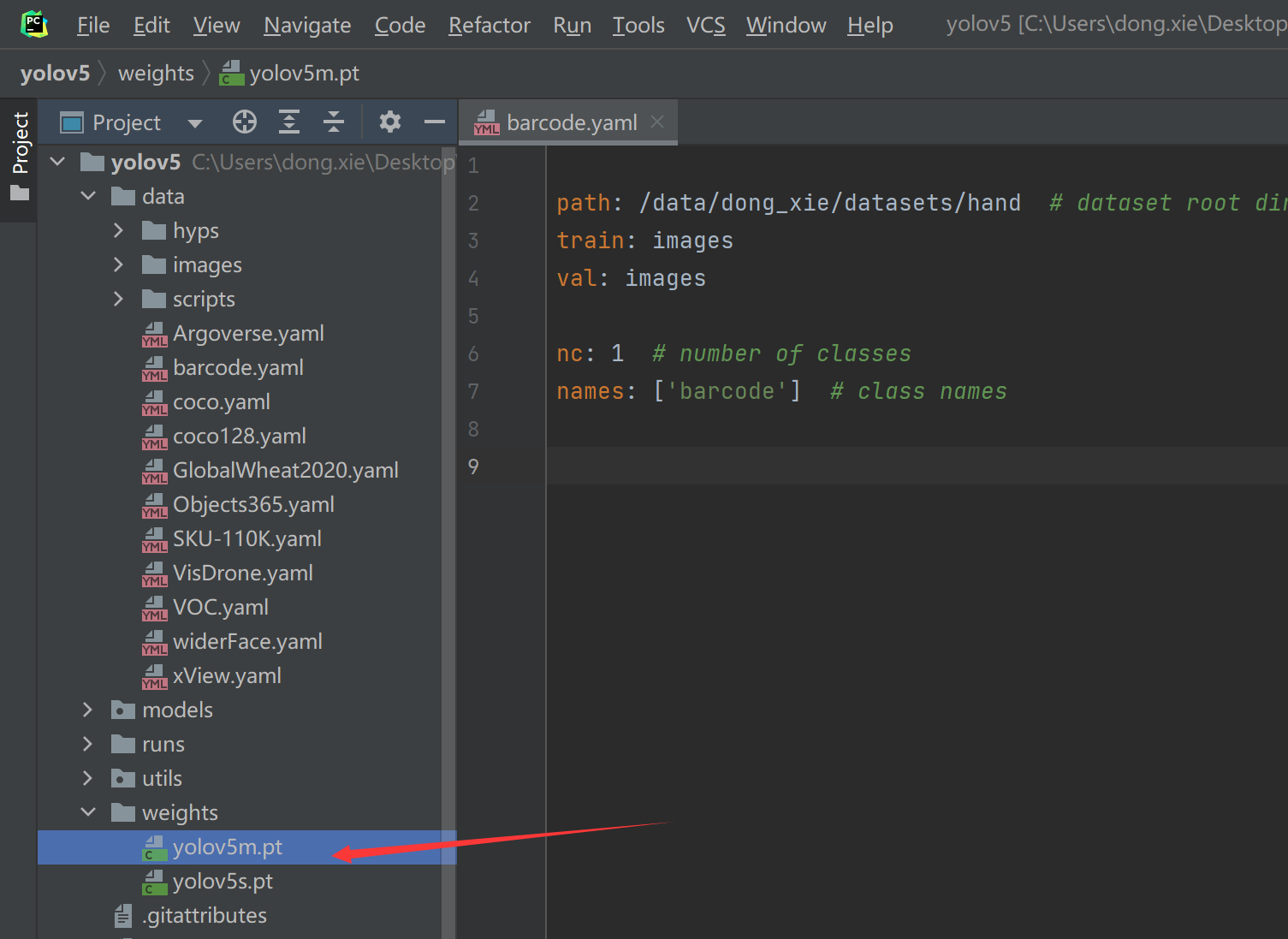The image size is (1288, 939).
Task: Open the Window menu
Action: pos(786,26)
